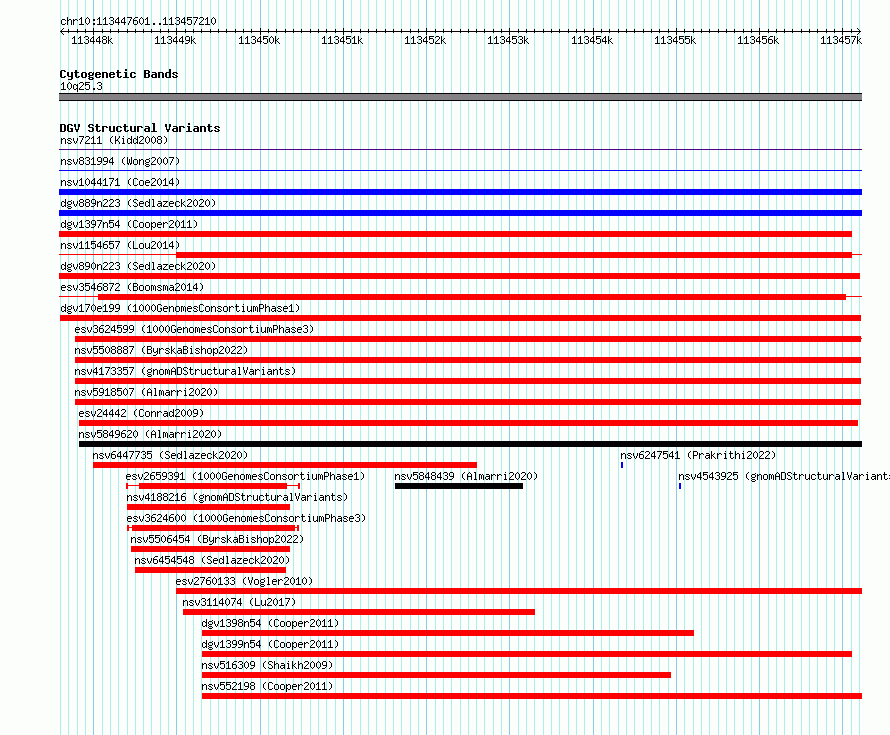
Task: Open nsv4173357 (gnomADStructuralVariants) label
Action: [185, 371]
